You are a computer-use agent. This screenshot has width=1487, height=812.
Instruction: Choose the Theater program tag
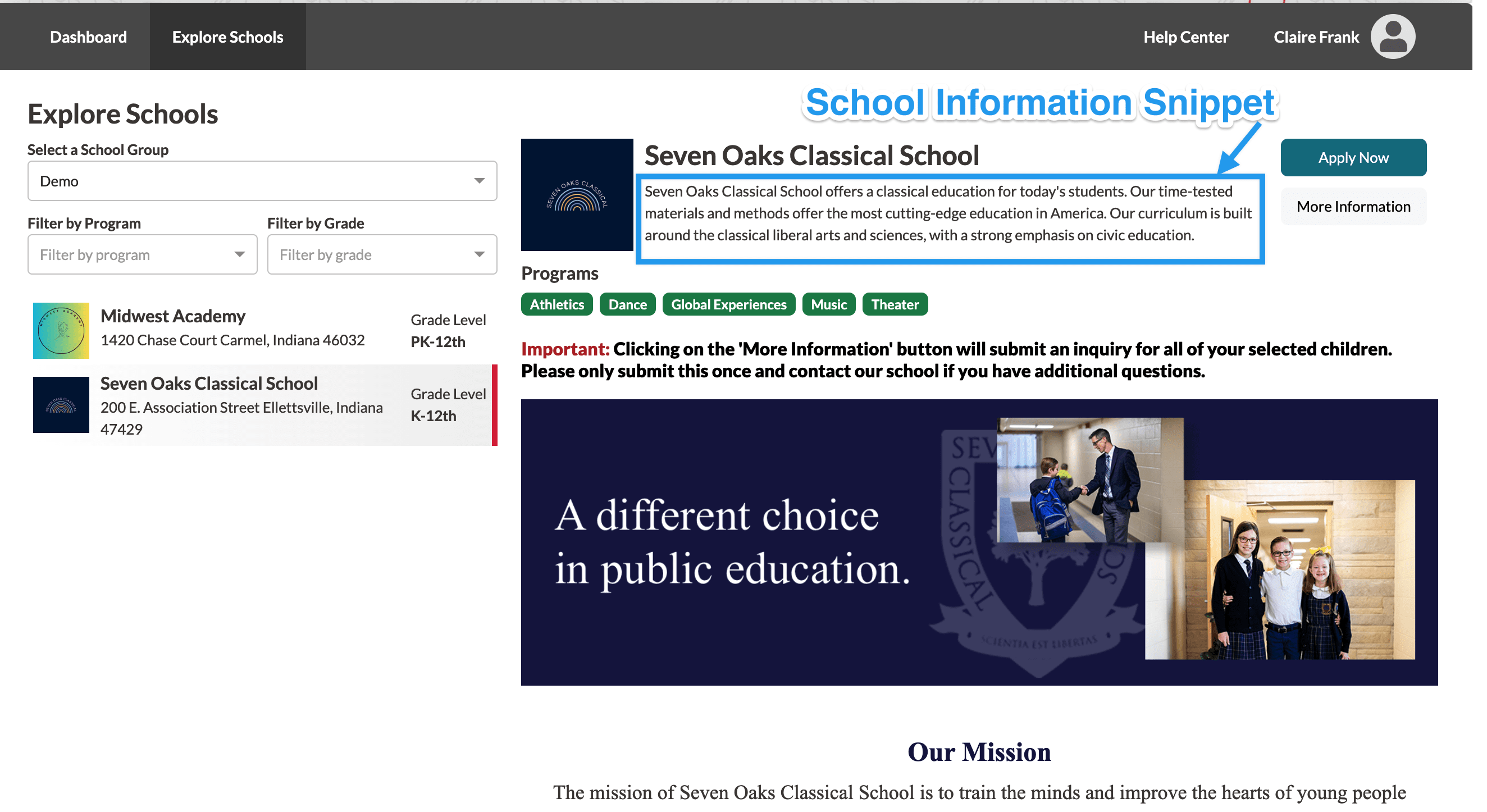click(894, 304)
